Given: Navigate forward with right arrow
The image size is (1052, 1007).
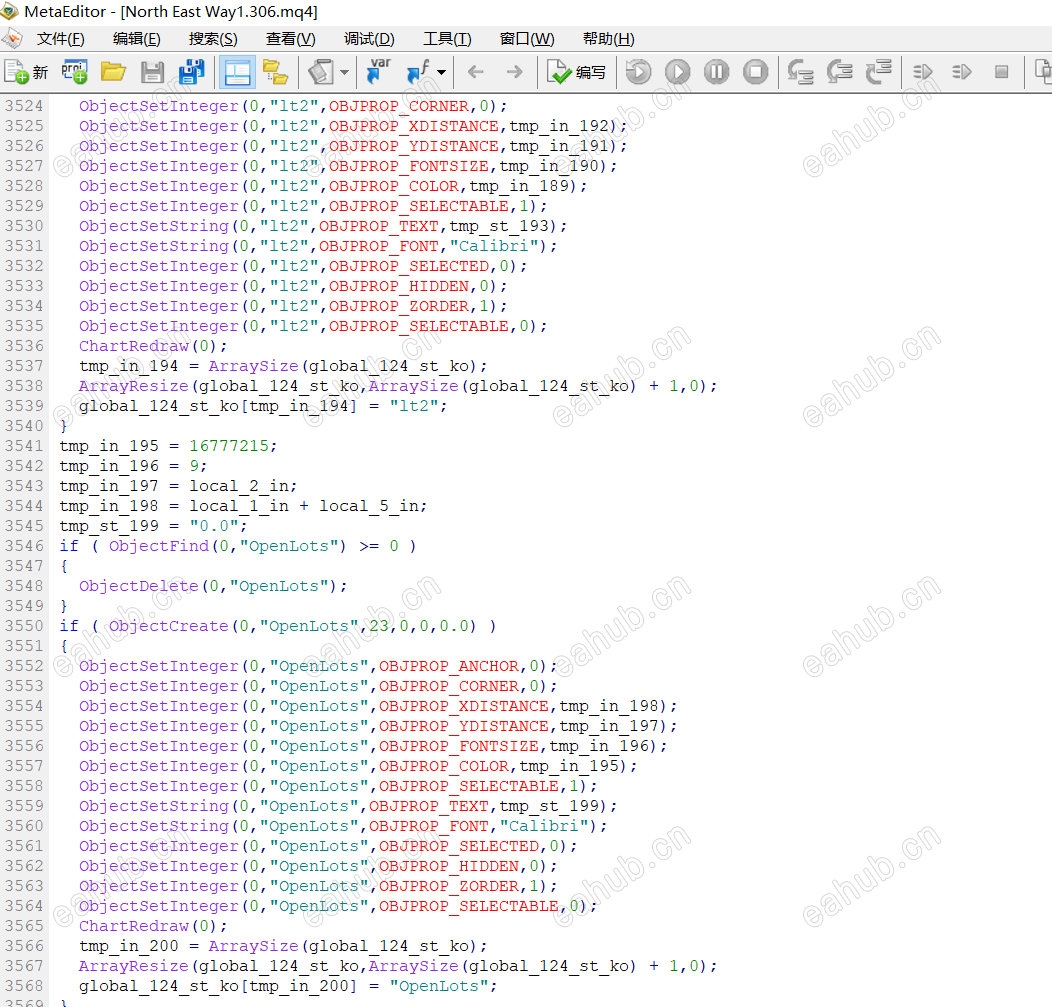Looking at the screenshot, I should coord(515,72).
